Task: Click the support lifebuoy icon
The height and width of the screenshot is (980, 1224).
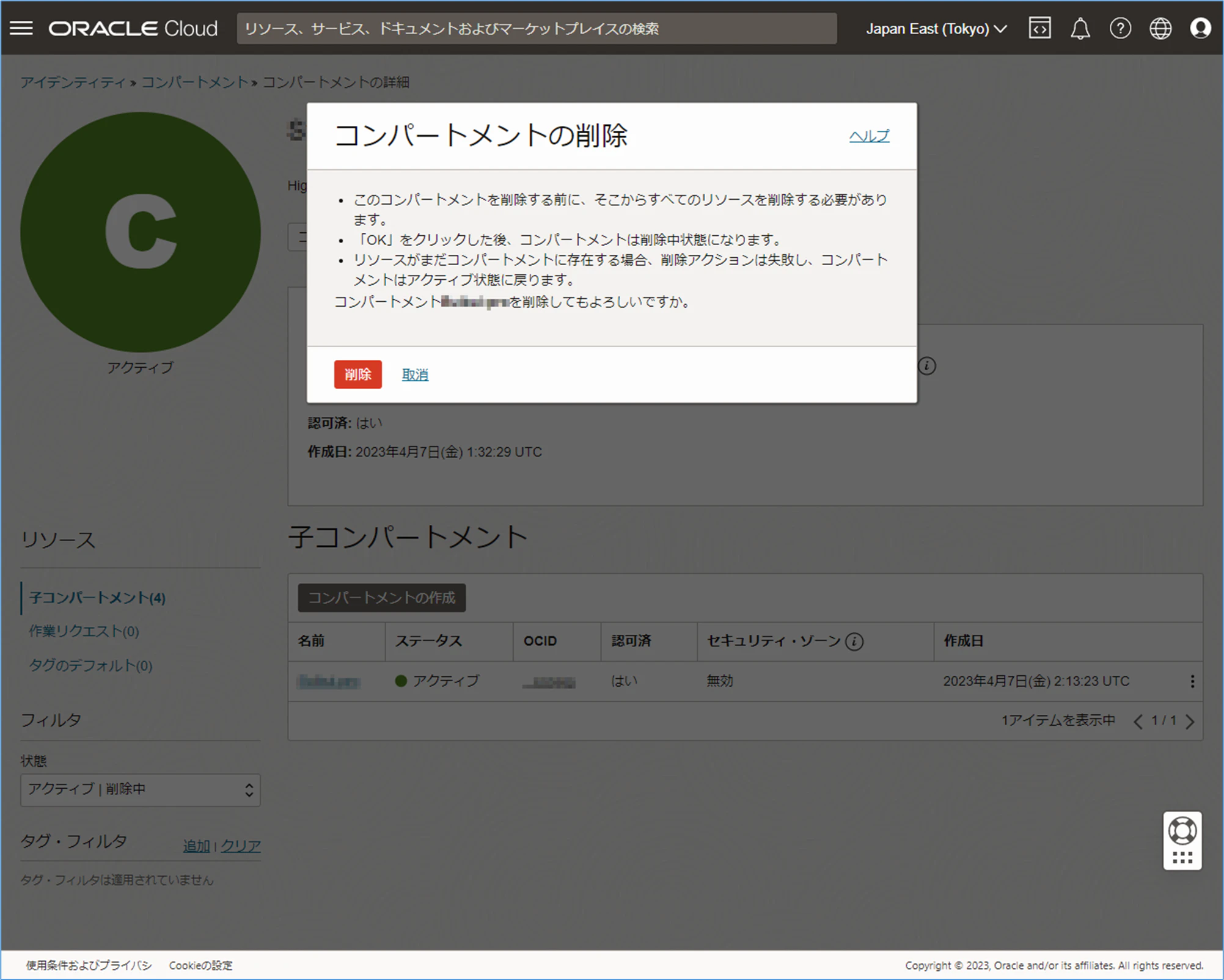Action: tap(1182, 831)
